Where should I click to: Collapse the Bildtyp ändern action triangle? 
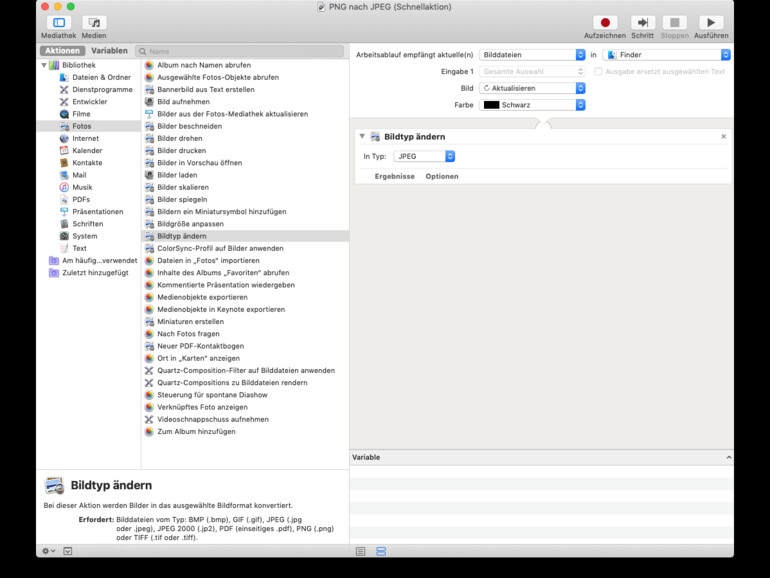pos(362,136)
